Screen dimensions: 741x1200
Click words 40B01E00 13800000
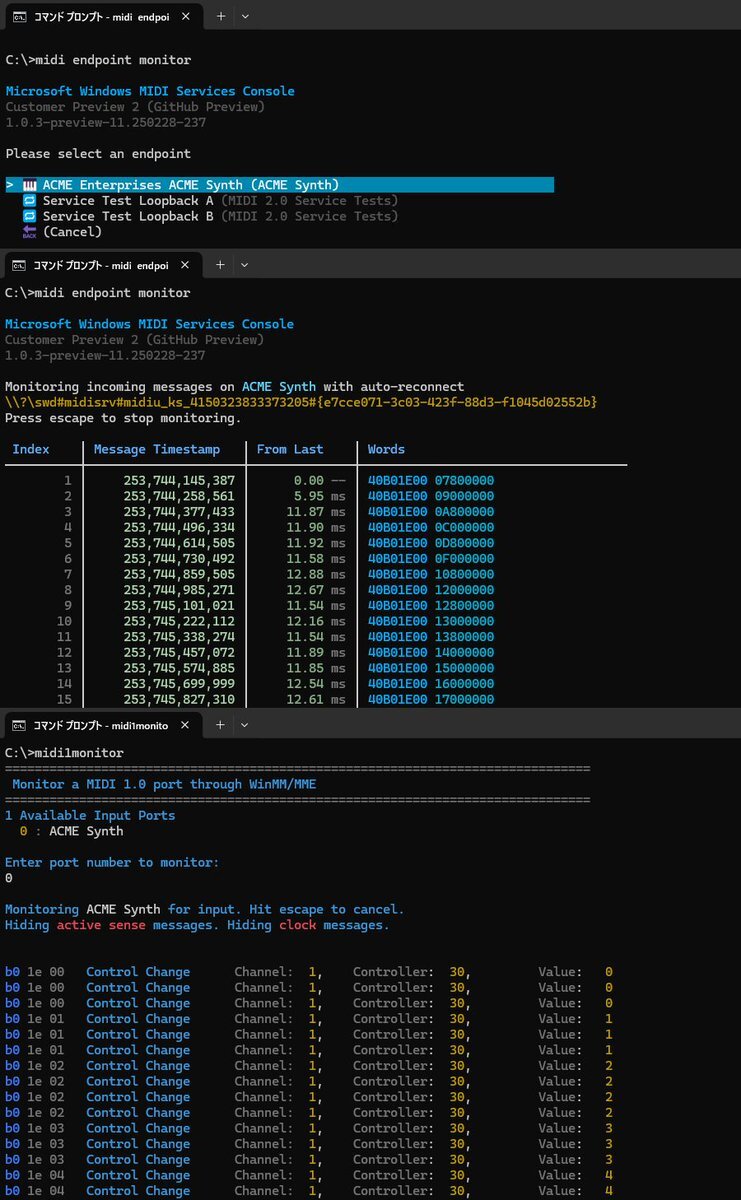(x=431, y=637)
